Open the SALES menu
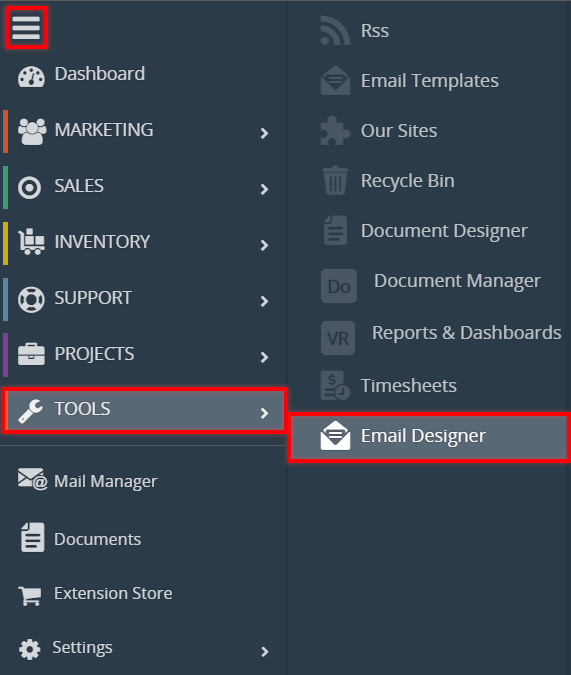This screenshot has width=571, height=675. point(79,186)
